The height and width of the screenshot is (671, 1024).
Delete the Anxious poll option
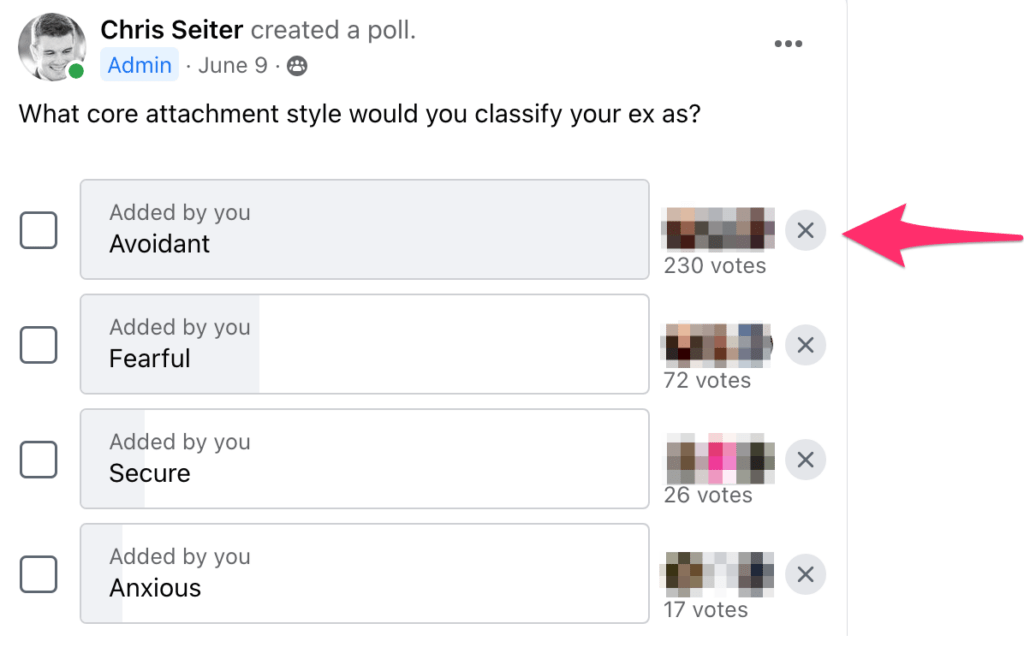805,575
